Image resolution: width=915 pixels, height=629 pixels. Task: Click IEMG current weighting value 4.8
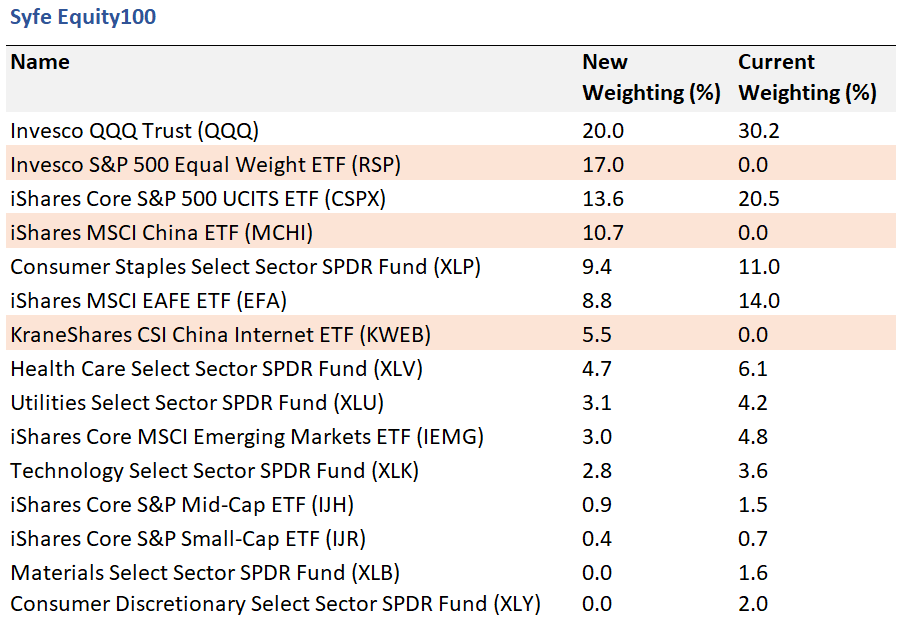[753, 437]
